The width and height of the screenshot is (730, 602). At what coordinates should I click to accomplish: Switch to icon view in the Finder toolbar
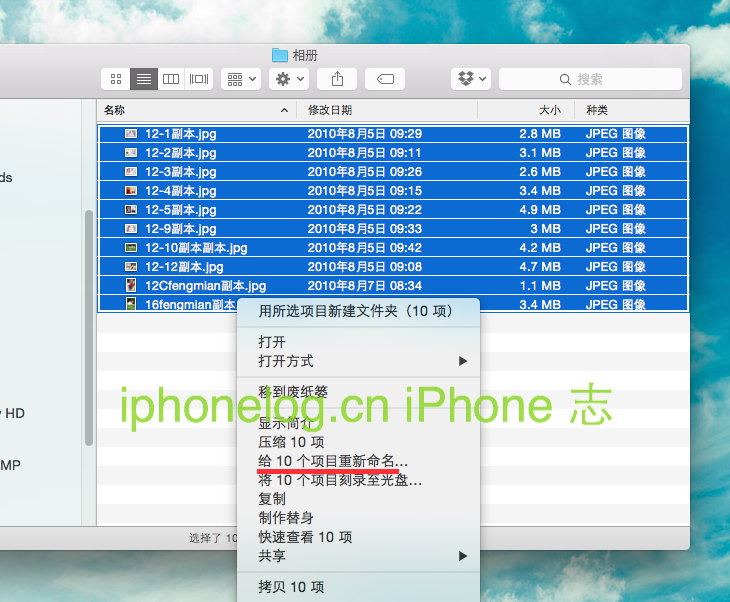click(x=116, y=79)
